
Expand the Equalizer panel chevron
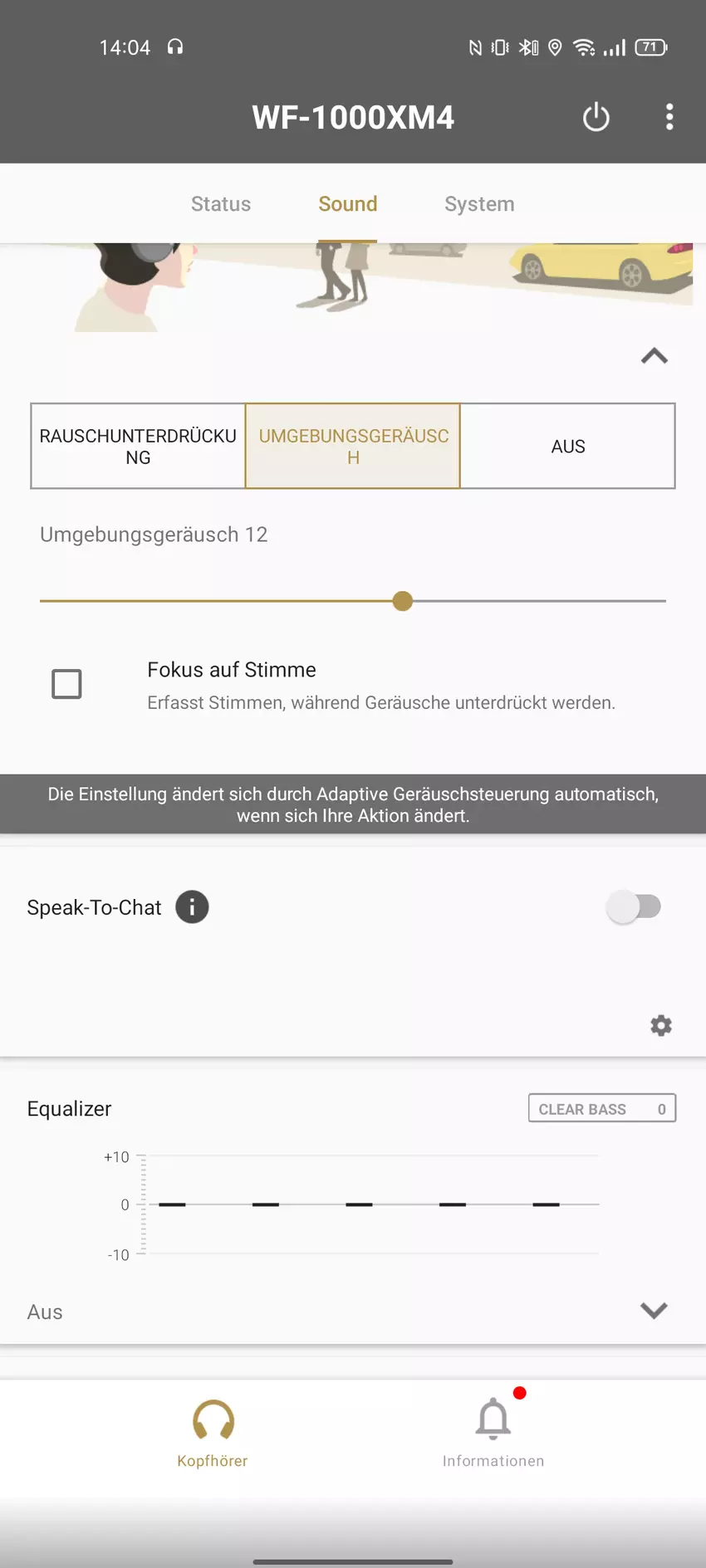coord(655,1311)
